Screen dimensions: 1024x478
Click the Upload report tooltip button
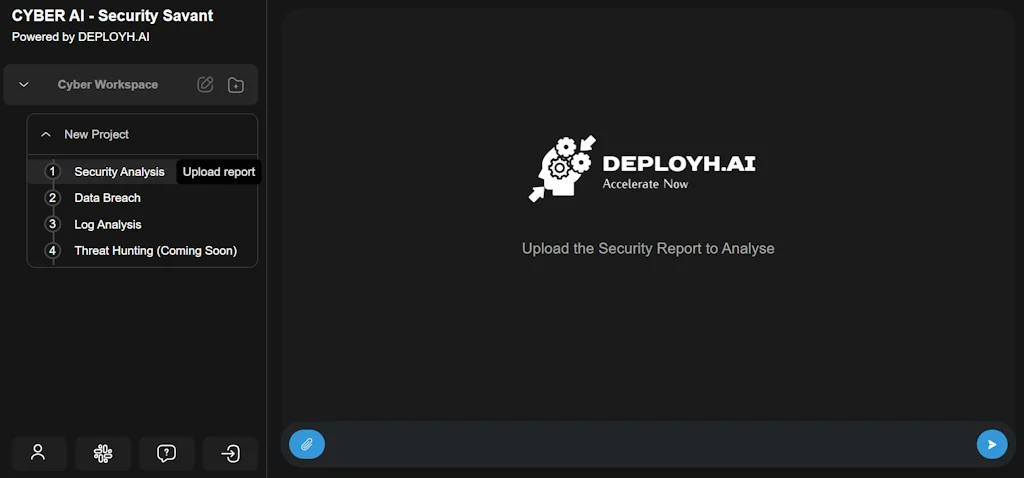click(x=219, y=172)
